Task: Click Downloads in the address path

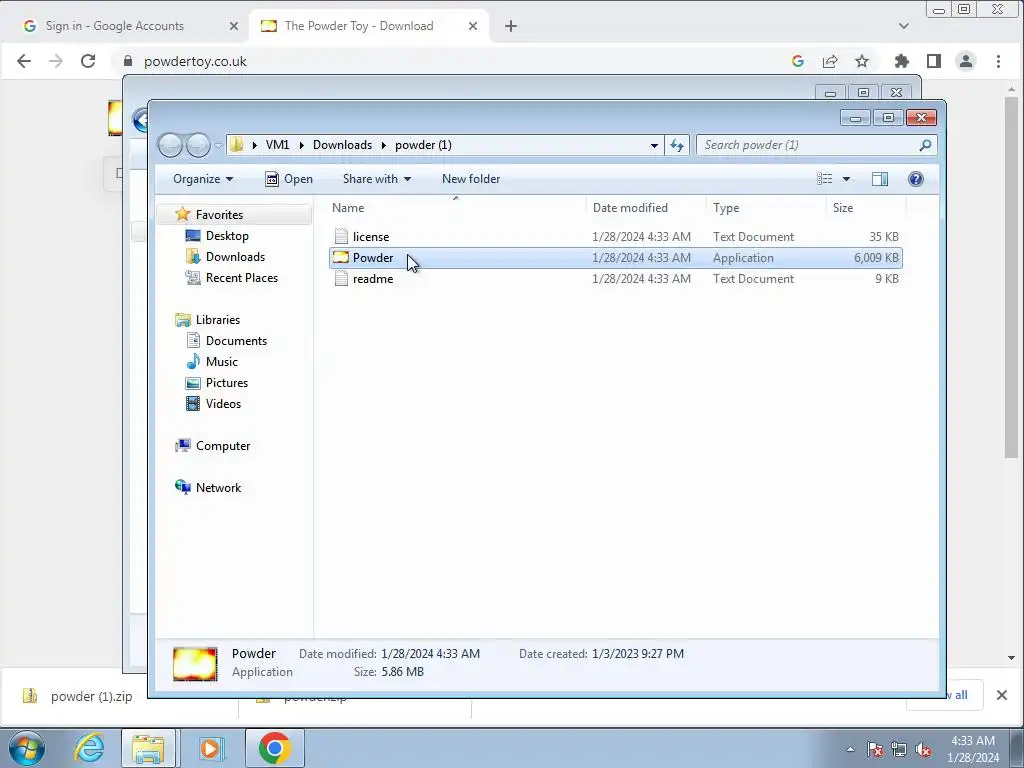Action: (342, 145)
